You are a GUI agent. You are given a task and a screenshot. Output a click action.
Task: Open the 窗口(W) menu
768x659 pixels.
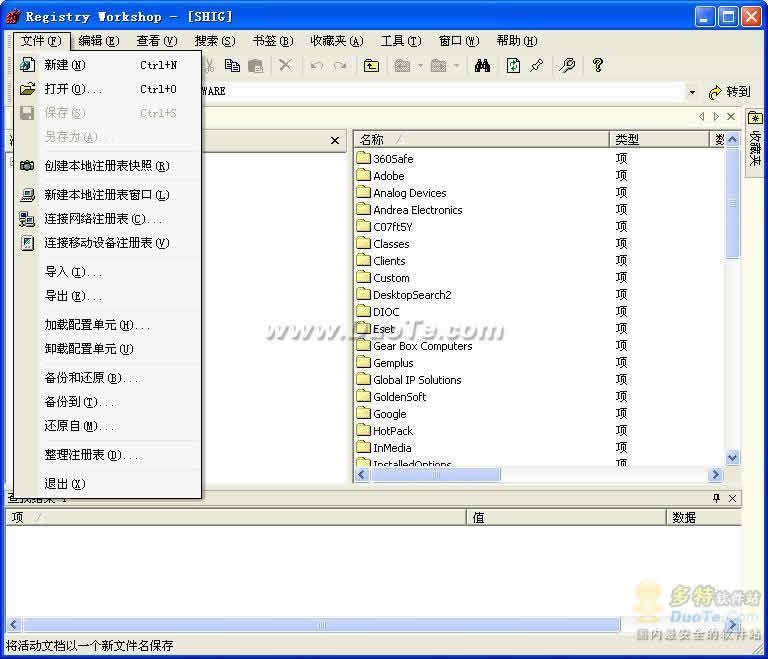click(458, 41)
